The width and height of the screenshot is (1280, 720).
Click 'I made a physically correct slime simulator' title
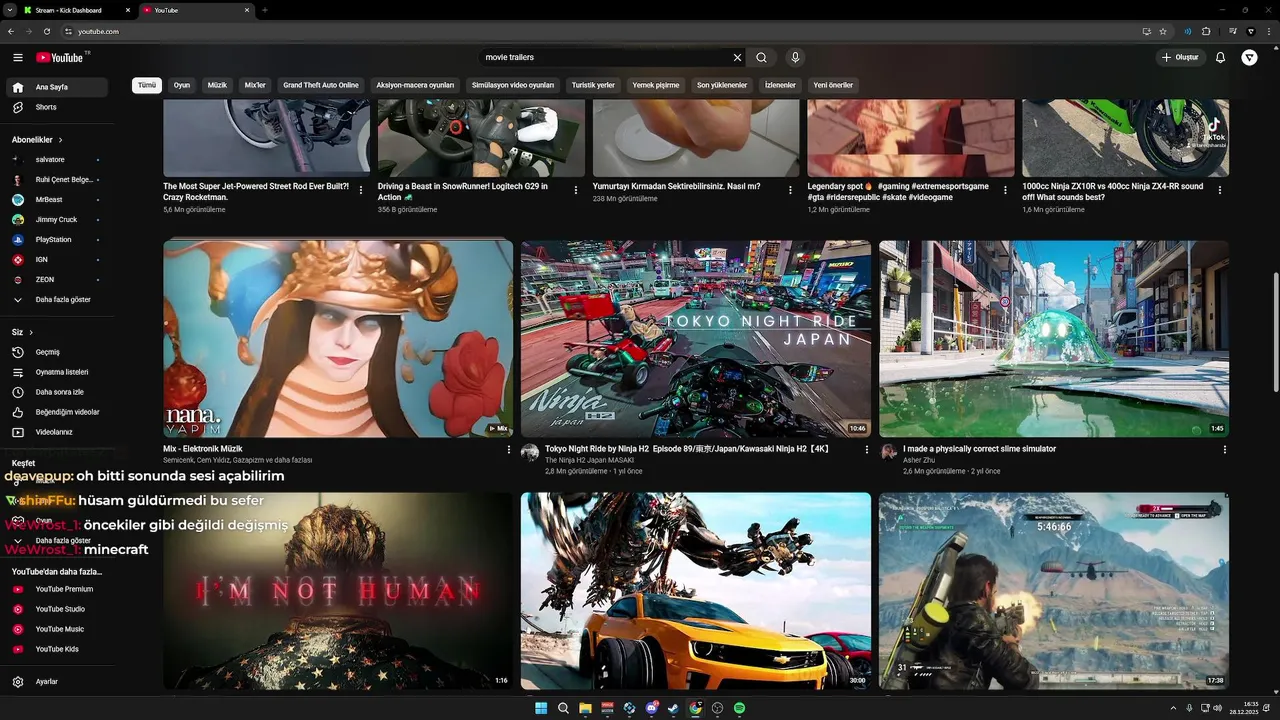point(979,449)
